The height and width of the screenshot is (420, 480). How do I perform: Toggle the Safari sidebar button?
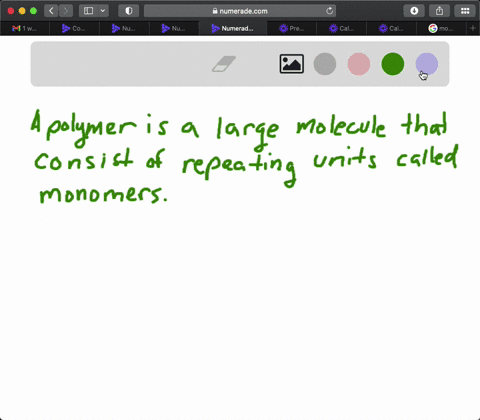pos(89,11)
